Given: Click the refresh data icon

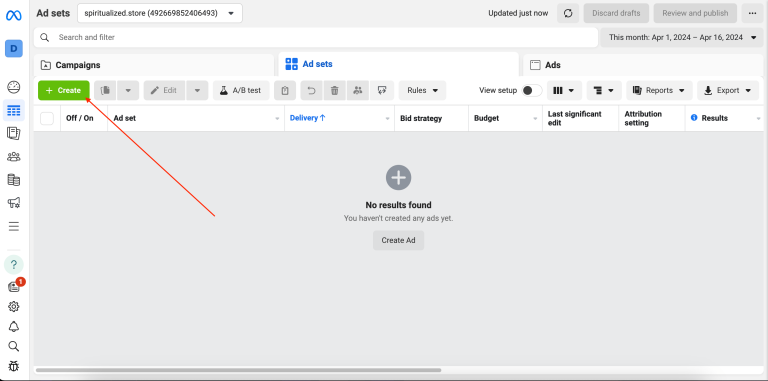Looking at the screenshot, I should pyautogui.click(x=568, y=13).
